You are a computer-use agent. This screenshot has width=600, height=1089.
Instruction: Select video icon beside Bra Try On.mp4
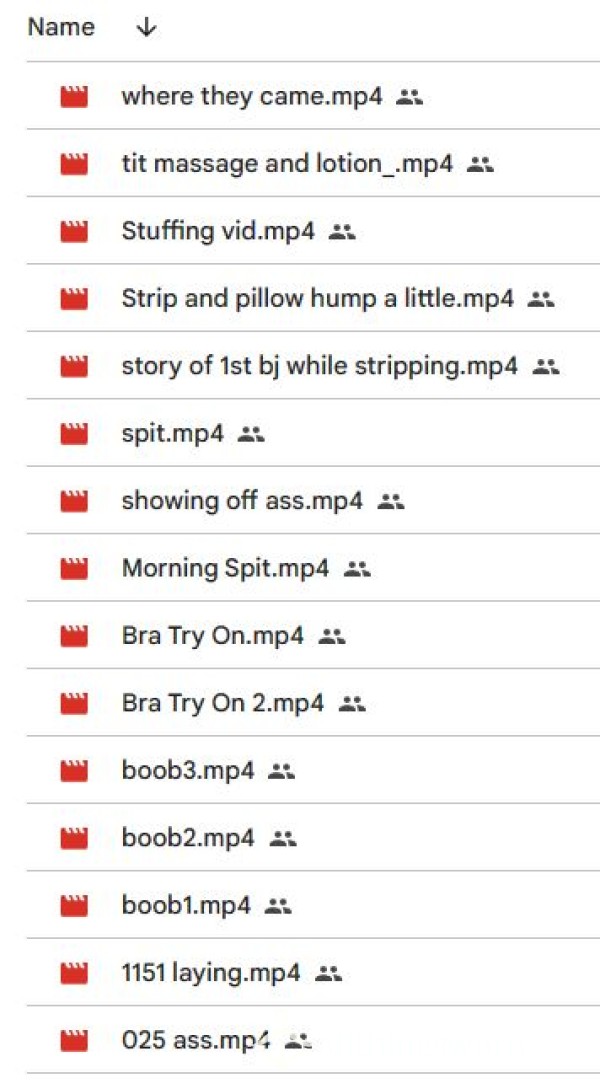point(74,636)
